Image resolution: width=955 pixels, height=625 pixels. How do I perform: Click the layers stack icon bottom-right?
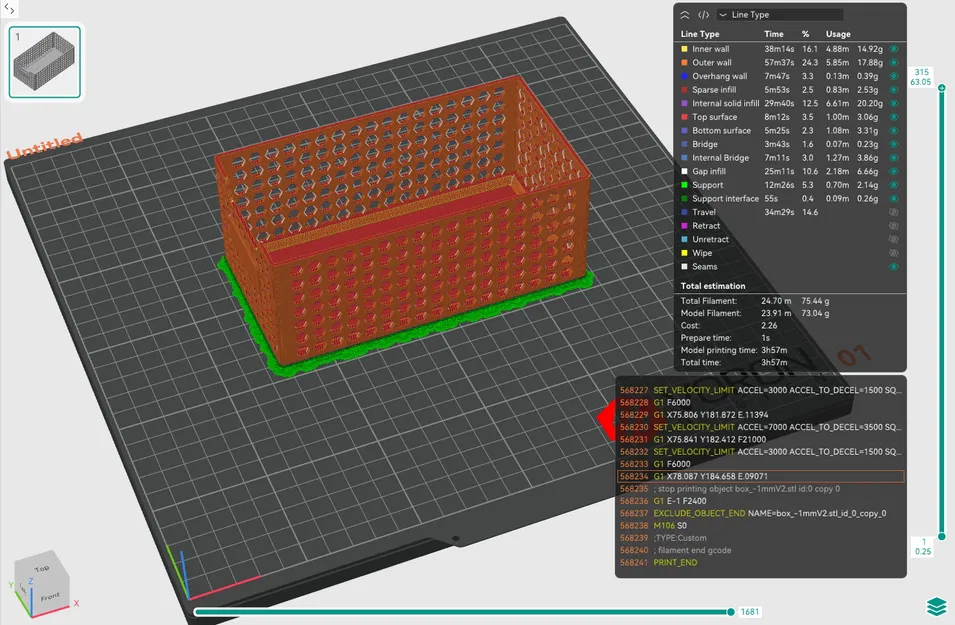pos(938,604)
